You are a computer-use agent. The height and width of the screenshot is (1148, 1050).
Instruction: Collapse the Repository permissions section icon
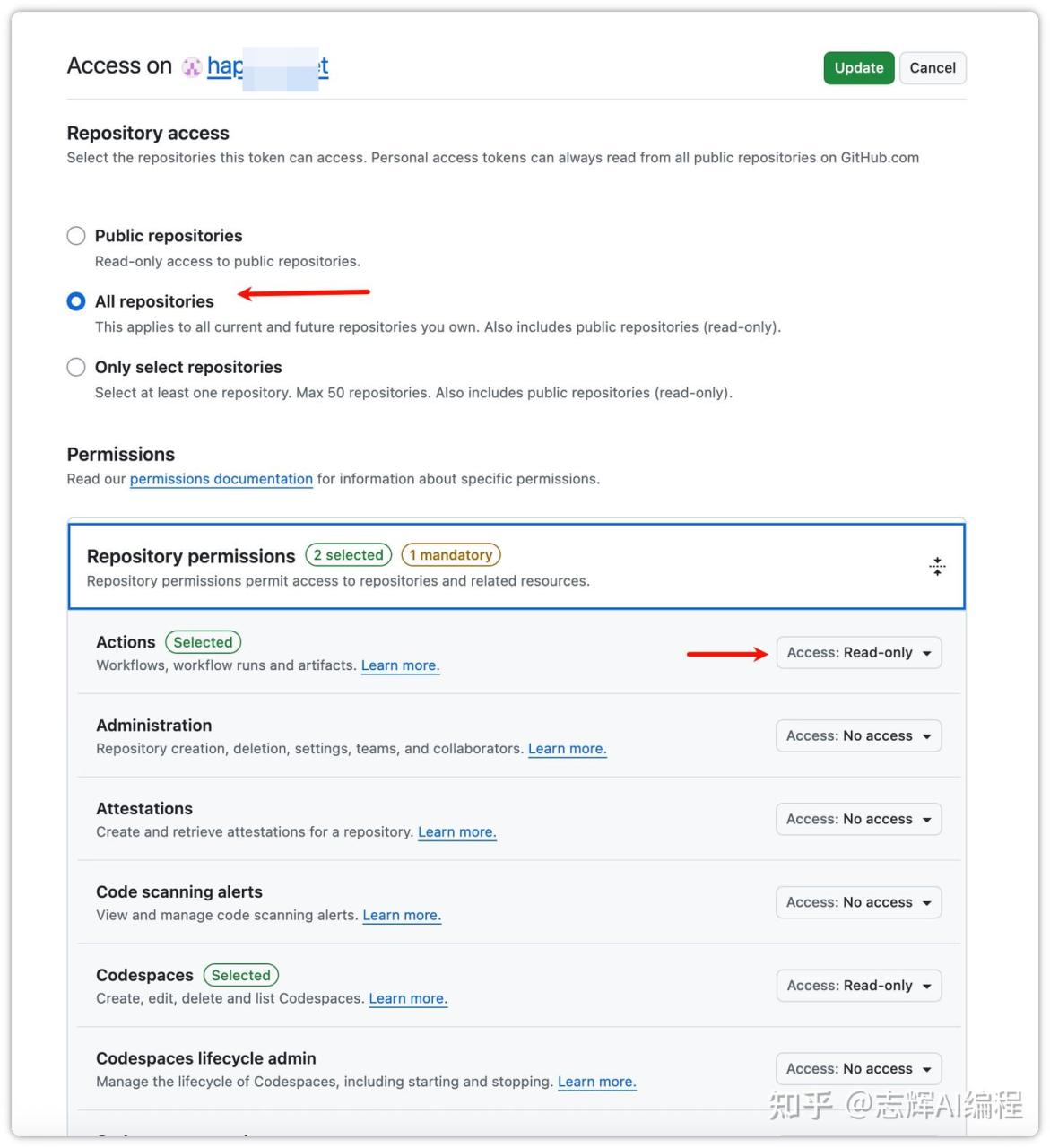pyautogui.click(x=937, y=566)
